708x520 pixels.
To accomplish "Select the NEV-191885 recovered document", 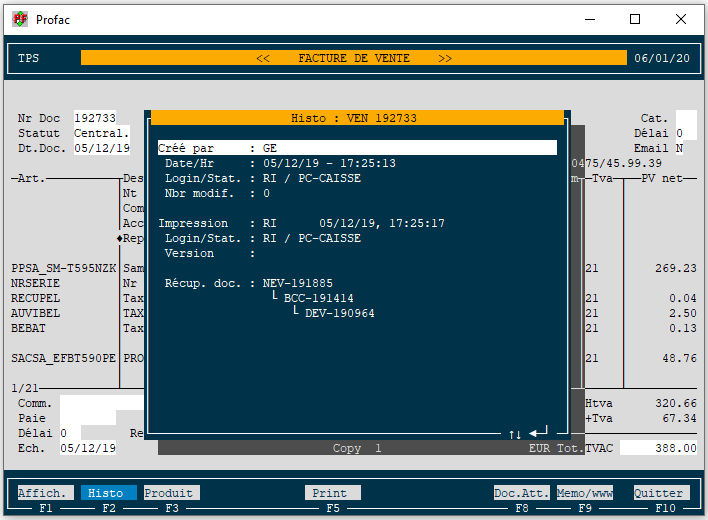I will coord(298,284).
